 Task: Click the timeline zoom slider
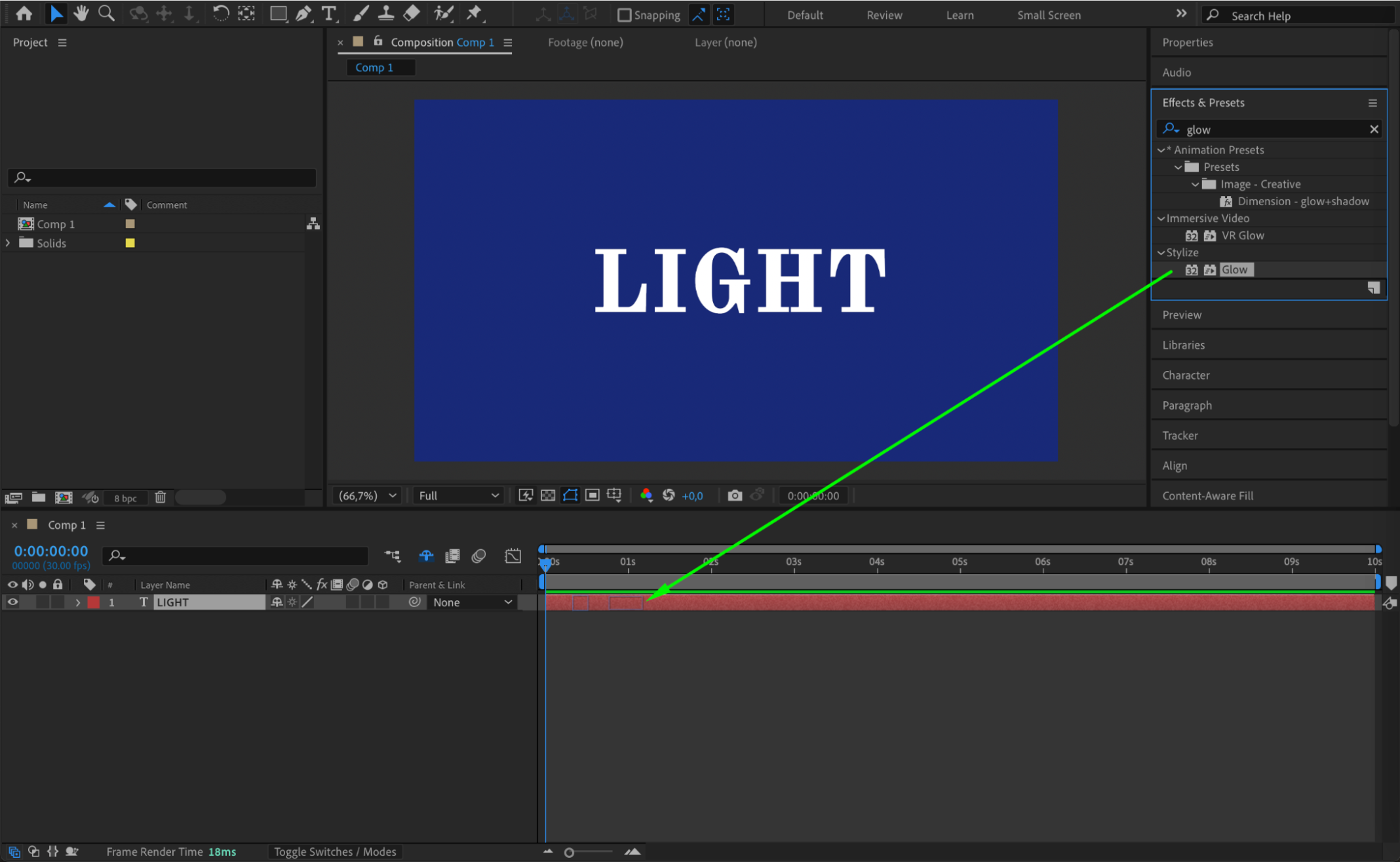tap(569, 852)
